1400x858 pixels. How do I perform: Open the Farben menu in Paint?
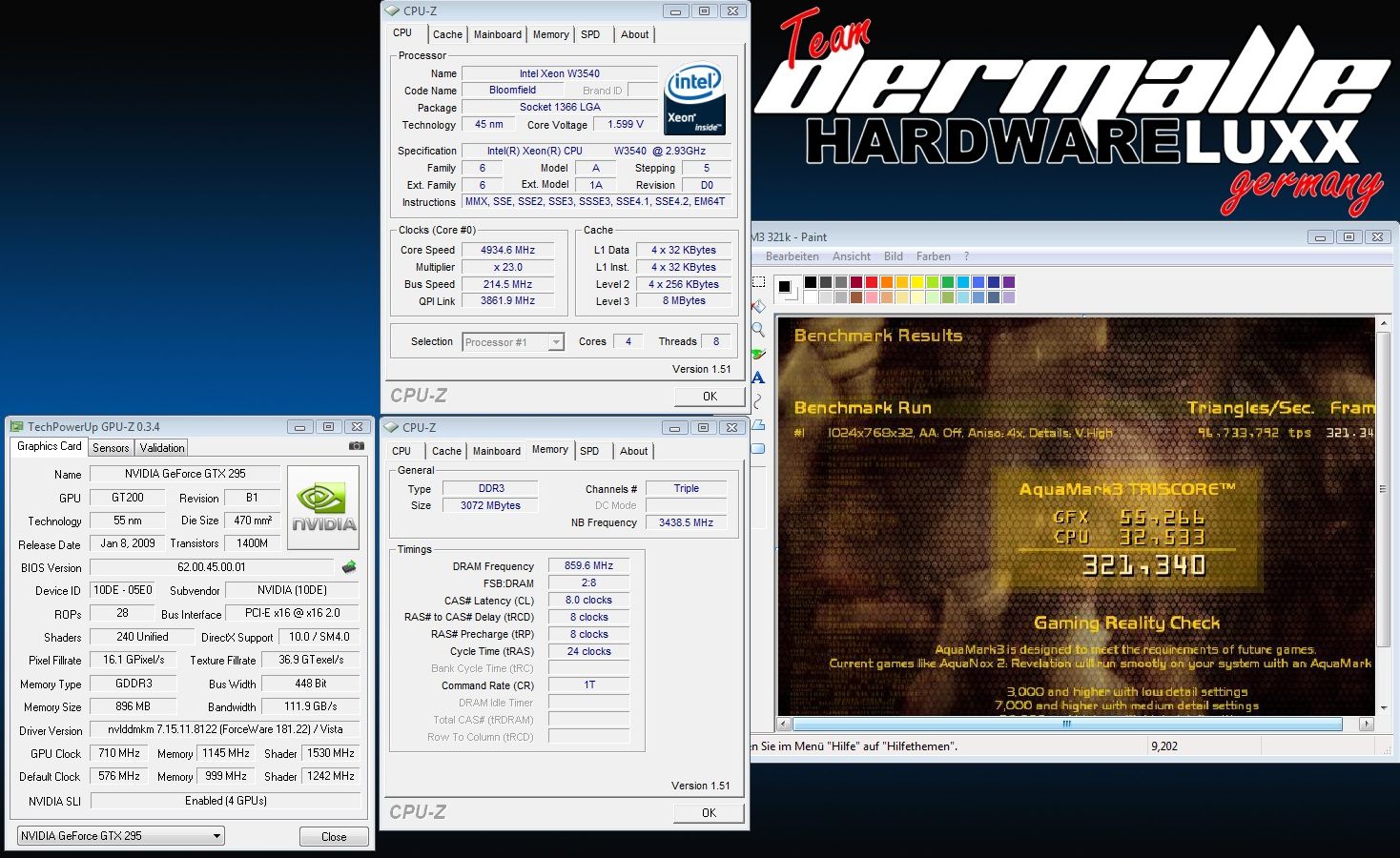(x=934, y=256)
